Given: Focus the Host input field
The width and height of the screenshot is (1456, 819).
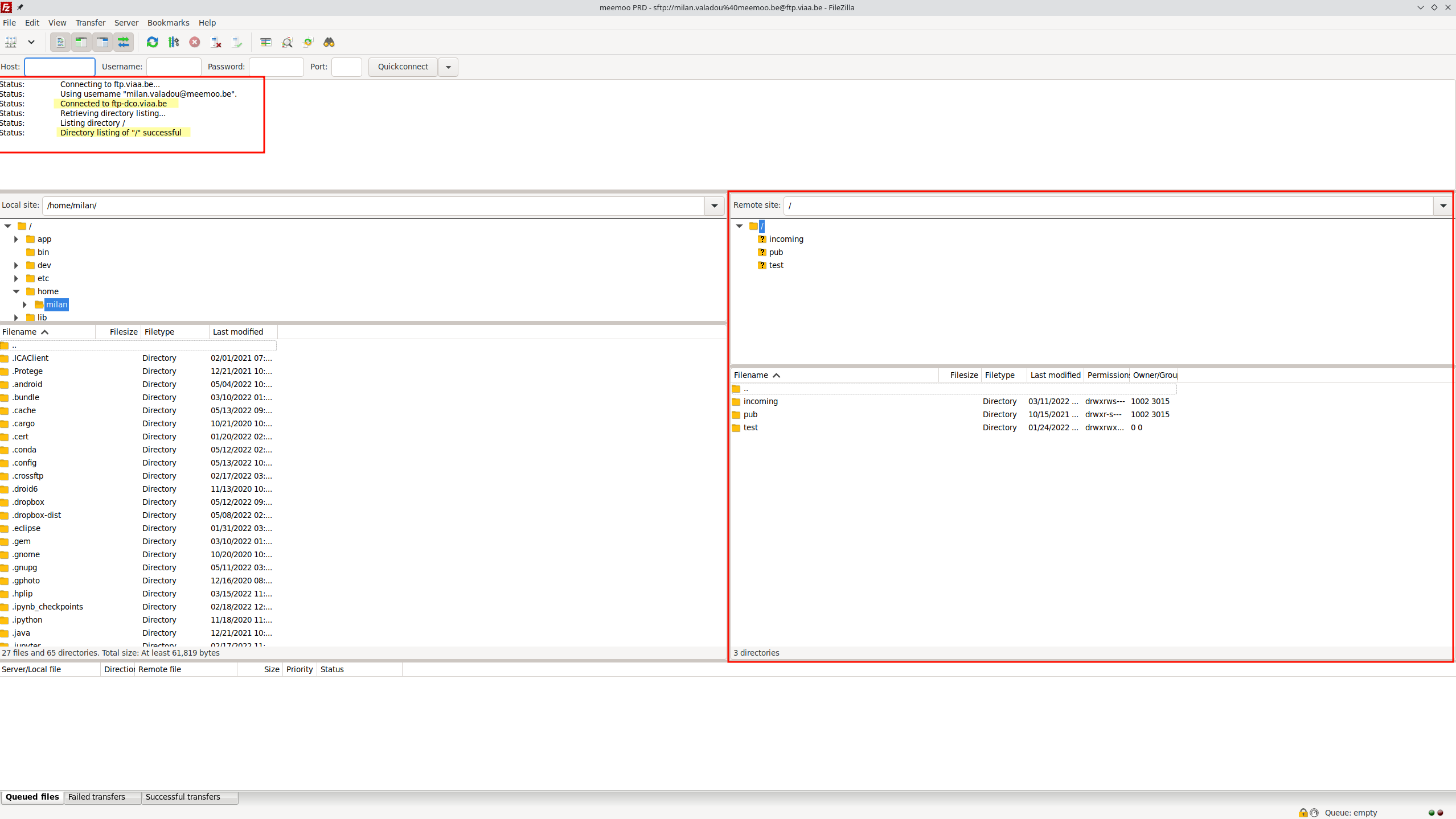Looking at the screenshot, I should [60, 67].
